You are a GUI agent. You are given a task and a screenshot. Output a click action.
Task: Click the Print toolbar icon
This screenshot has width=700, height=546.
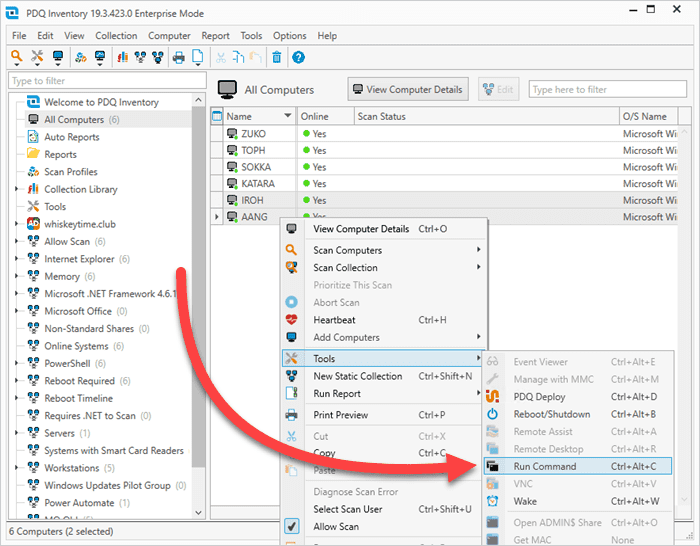coord(179,58)
